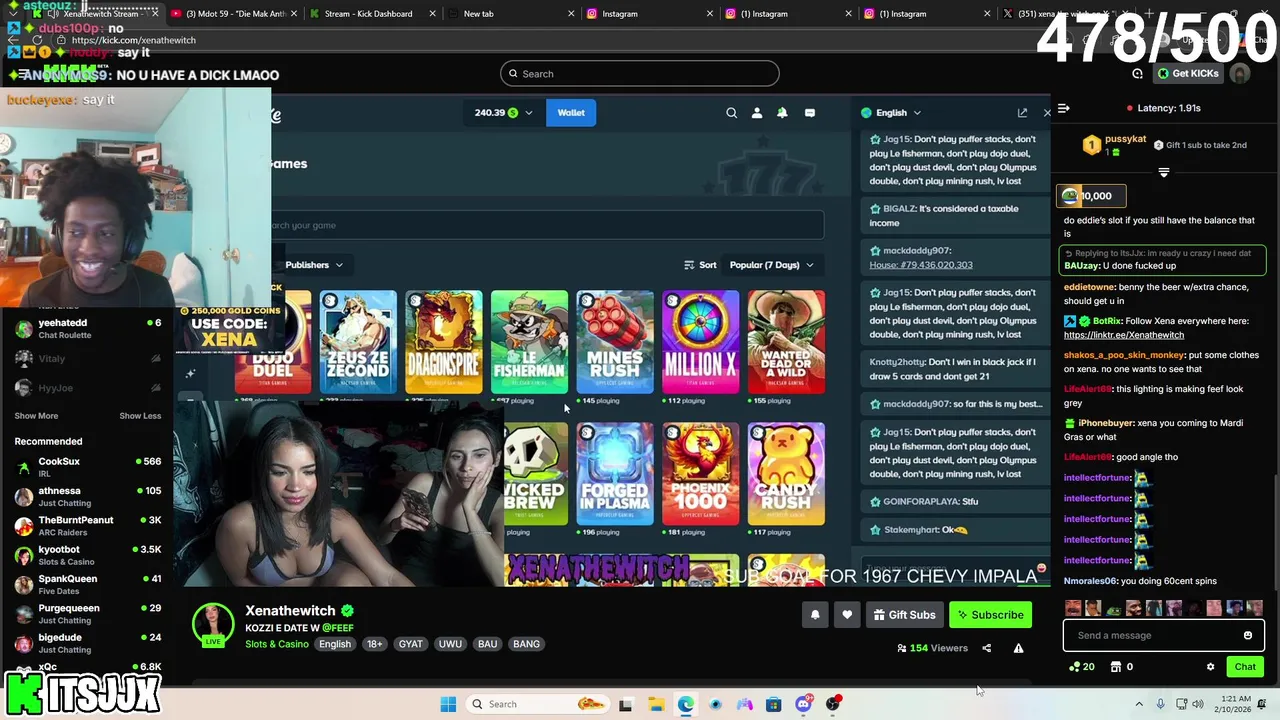This screenshot has height=720, width=1280.
Task: Open the Phoenix 1000 game tile
Action: [x=700, y=474]
